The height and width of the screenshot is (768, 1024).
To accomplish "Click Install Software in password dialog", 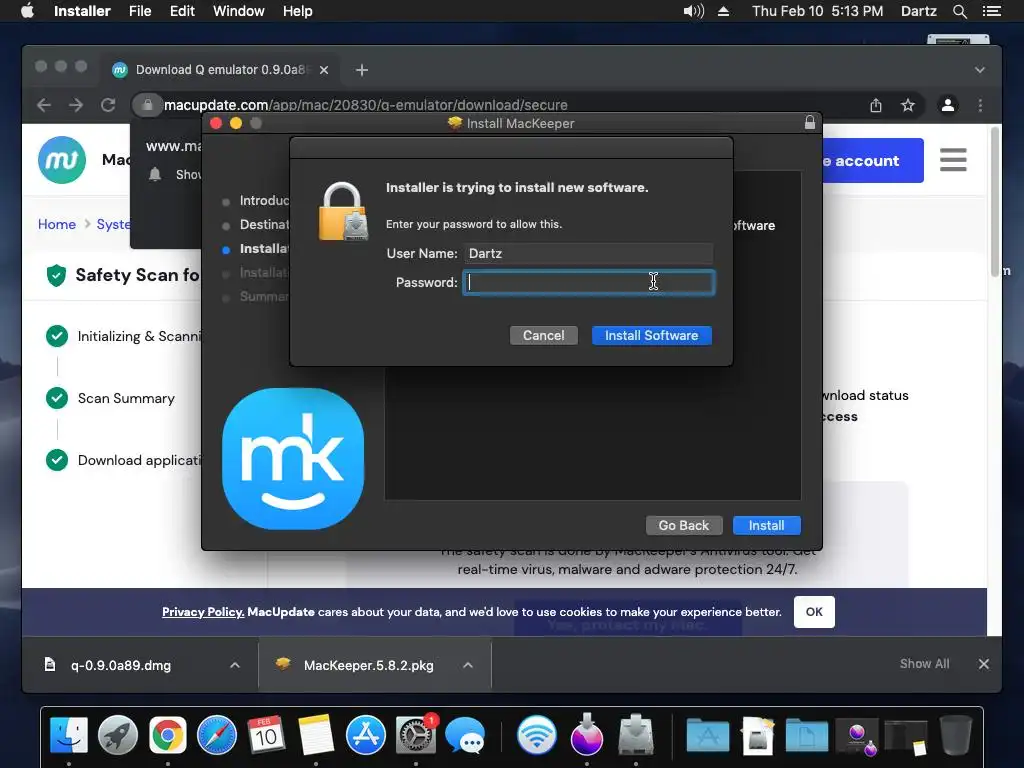I will click(651, 336).
